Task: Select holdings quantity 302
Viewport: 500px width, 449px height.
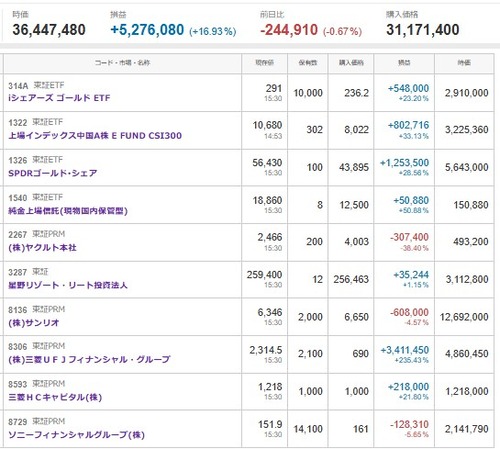Action: (315, 130)
